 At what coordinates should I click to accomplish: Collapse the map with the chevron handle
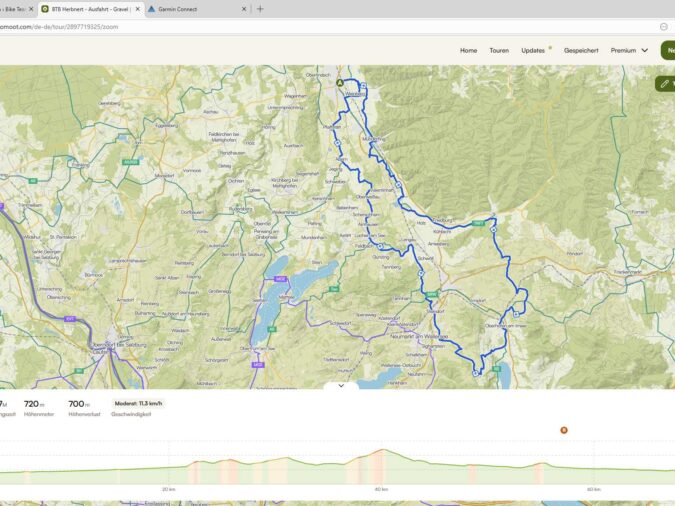(341, 385)
